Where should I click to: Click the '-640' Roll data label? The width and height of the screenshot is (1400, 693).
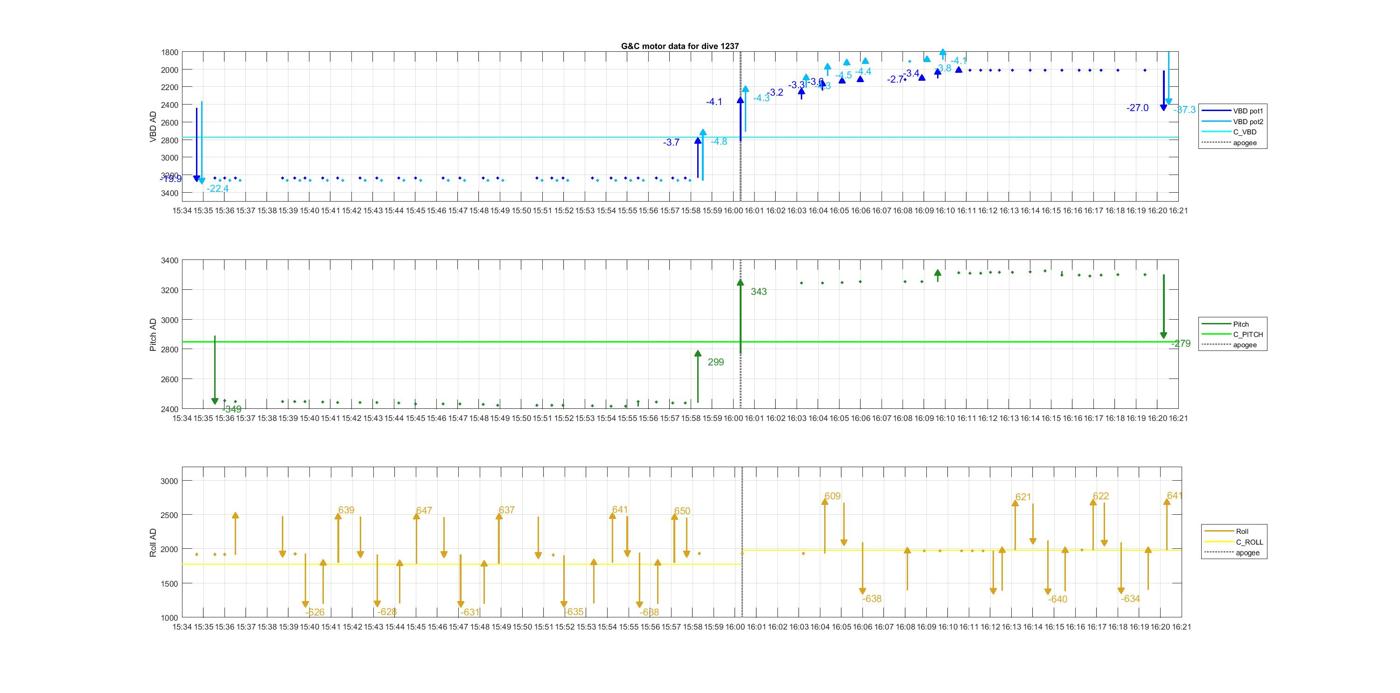(1058, 600)
